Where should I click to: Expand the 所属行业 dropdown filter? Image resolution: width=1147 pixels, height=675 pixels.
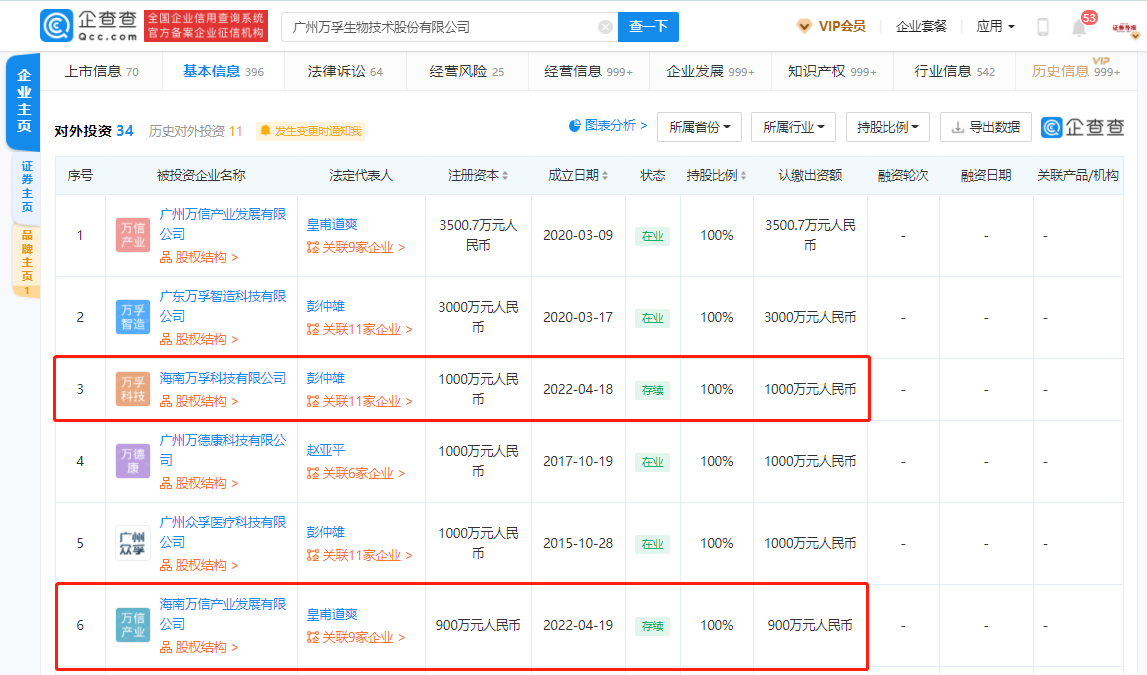click(x=794, y=127)
